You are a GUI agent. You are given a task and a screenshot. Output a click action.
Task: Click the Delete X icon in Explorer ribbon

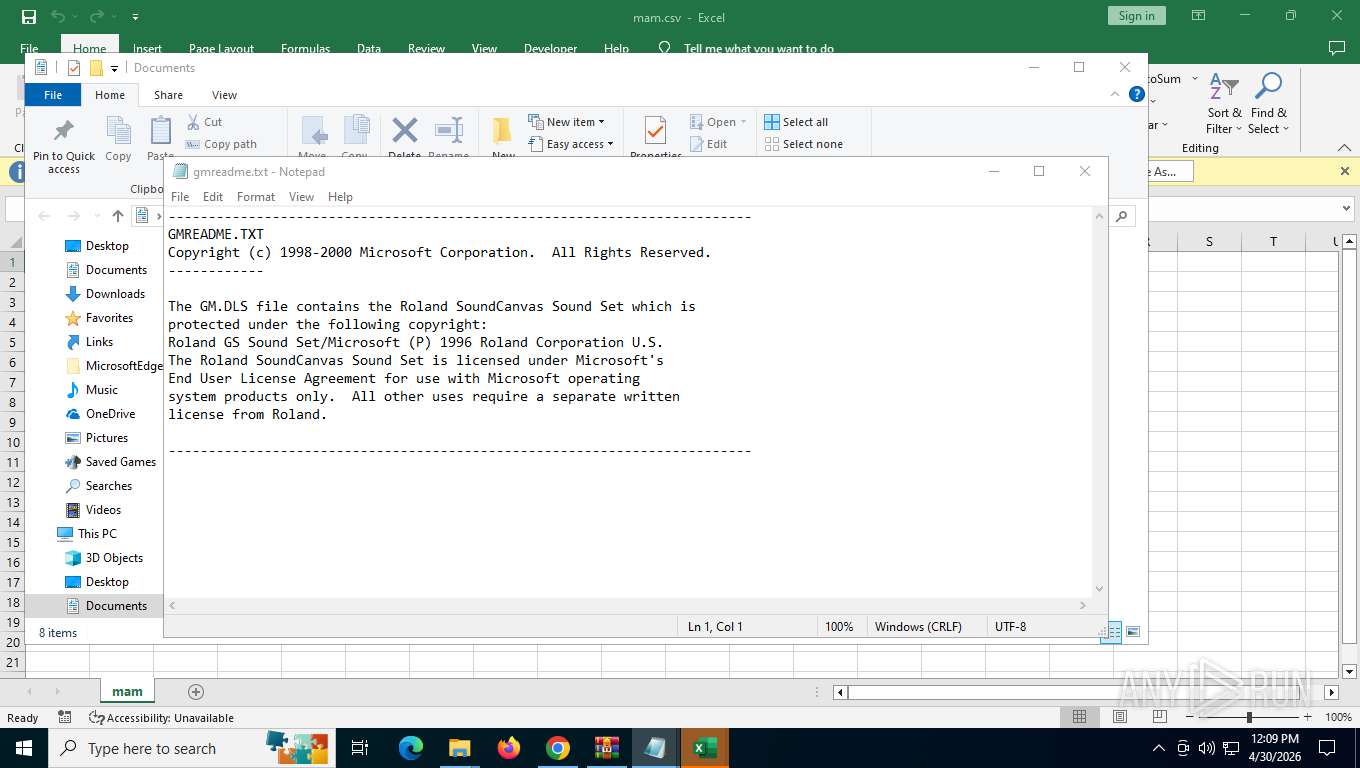[404, 131]
